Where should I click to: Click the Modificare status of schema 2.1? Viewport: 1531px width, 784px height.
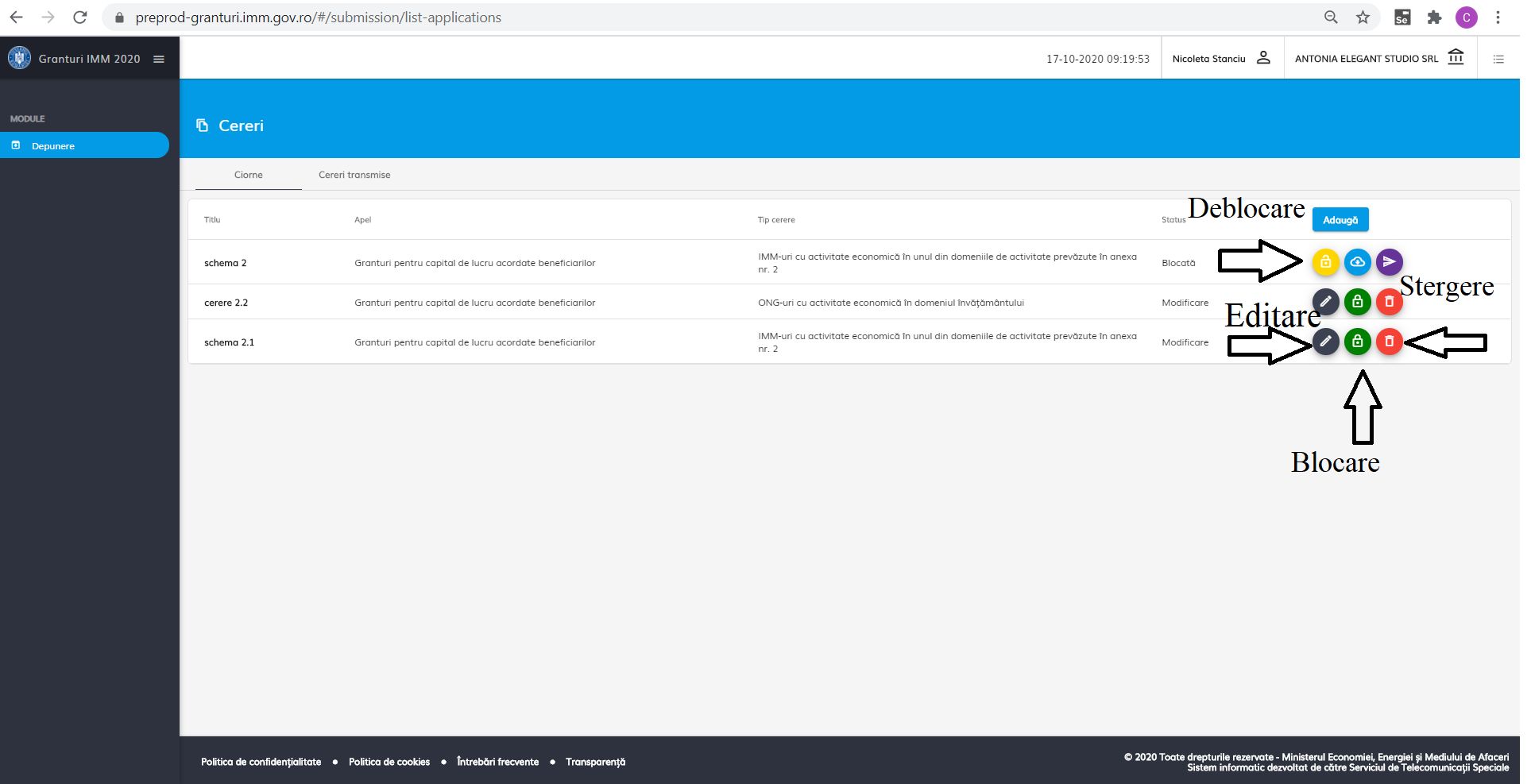click(1185, 342)
